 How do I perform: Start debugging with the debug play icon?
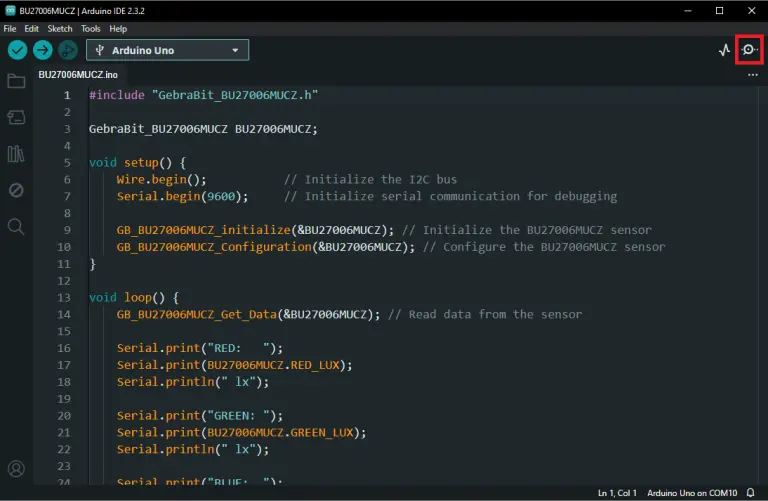click(x=68, y=50)
